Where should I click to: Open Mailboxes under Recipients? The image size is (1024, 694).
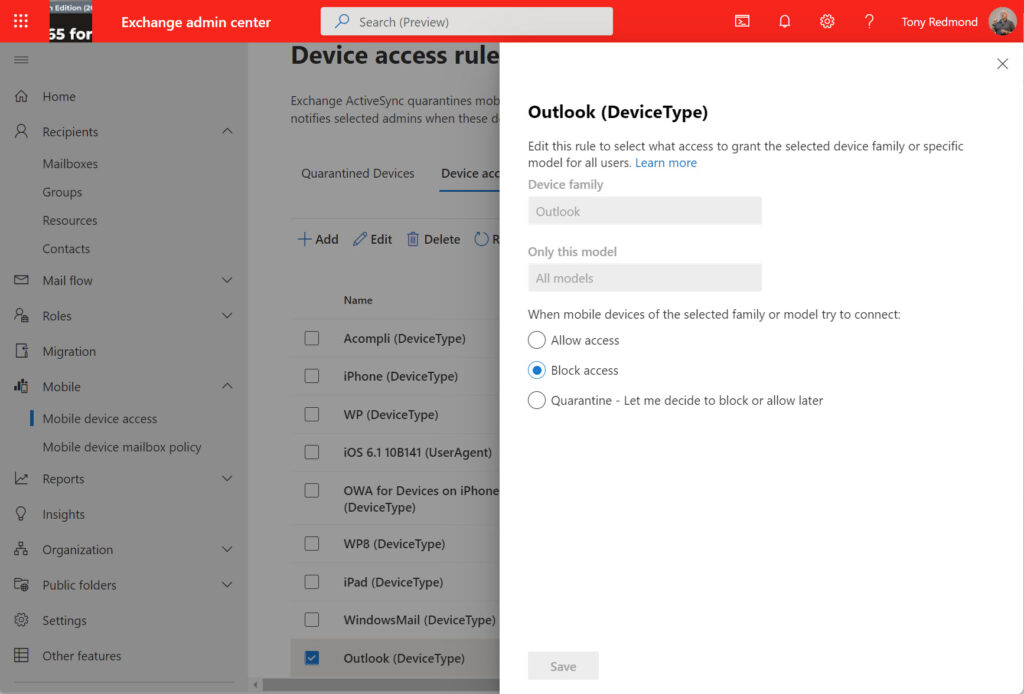pyautogui.click(x=70, y=163)
